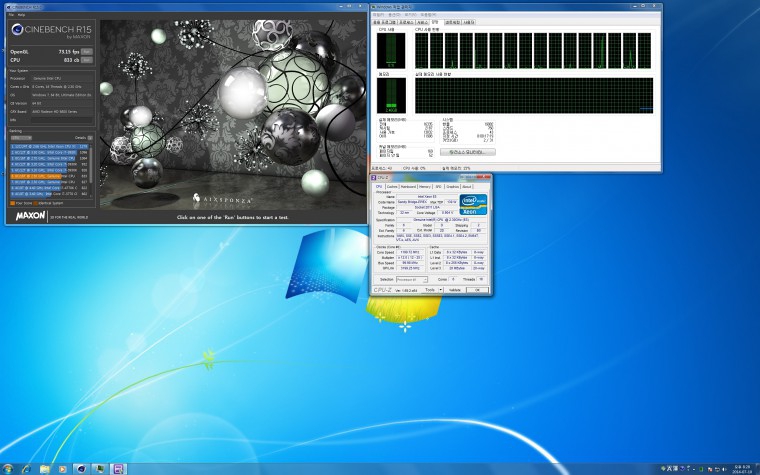Switch to the Graphics tab in CPU-Z
This screenshot has width=760, height=475.
452,187
